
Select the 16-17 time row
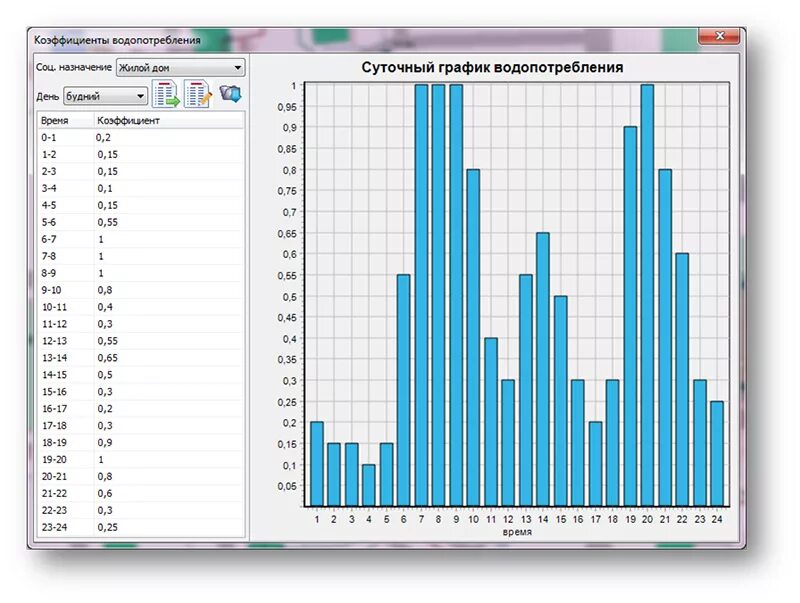point(141,409)
